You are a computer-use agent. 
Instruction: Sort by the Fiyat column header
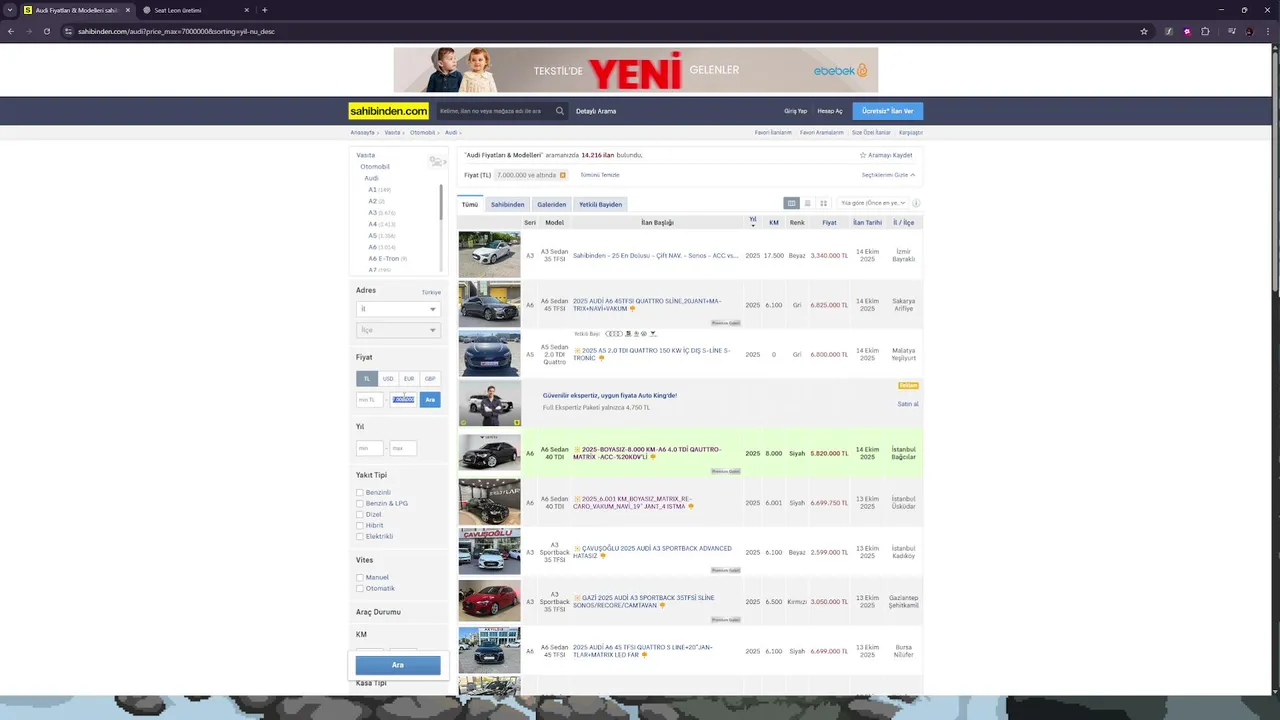coord(829,223)
